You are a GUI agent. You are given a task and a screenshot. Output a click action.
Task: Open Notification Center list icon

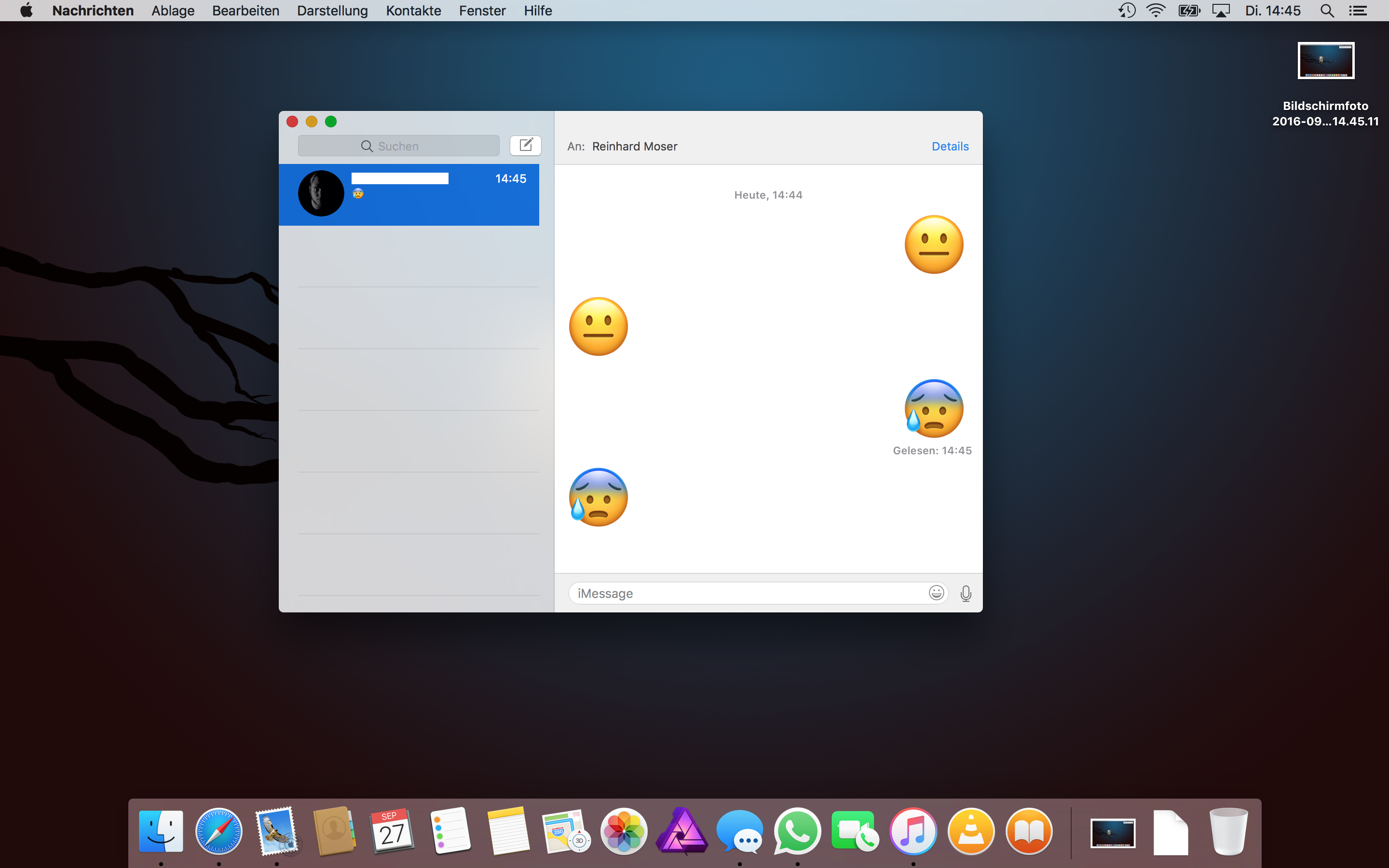click(1358, 11)
